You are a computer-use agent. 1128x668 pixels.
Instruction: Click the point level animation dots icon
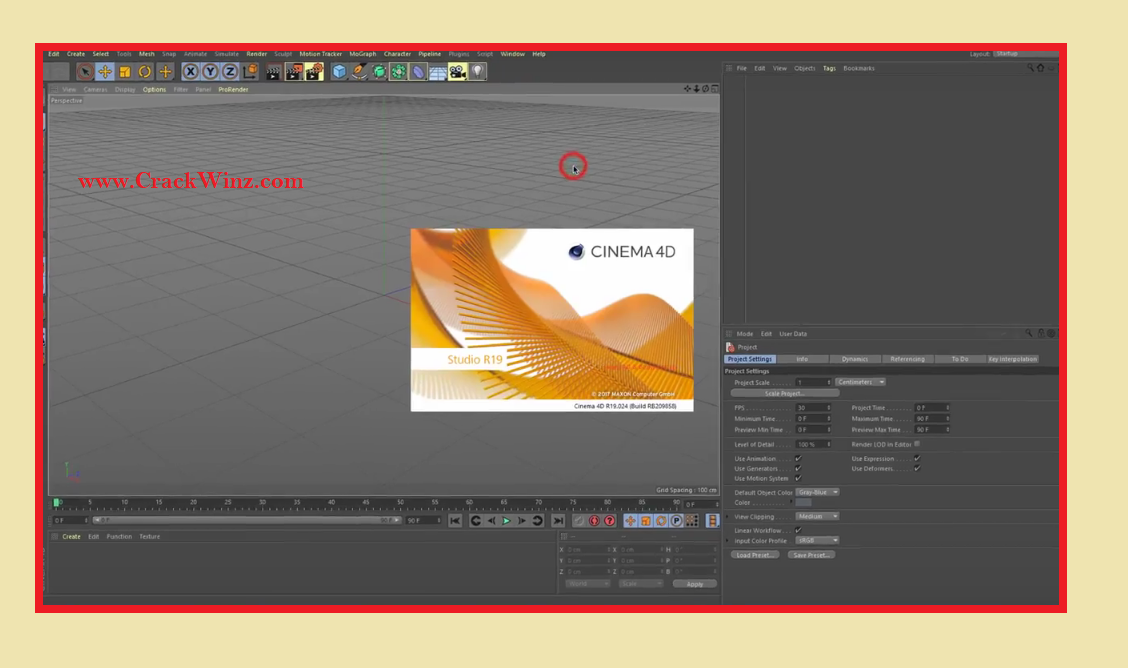[691, 521]
